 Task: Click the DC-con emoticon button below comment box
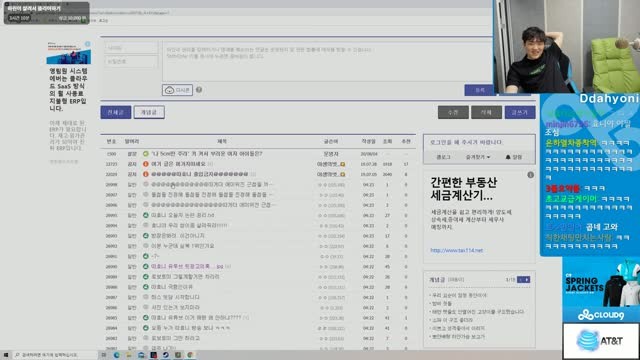178,90
